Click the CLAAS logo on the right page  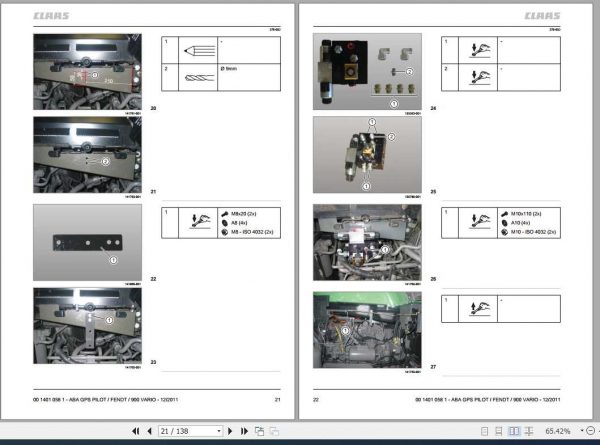(542, 16)
